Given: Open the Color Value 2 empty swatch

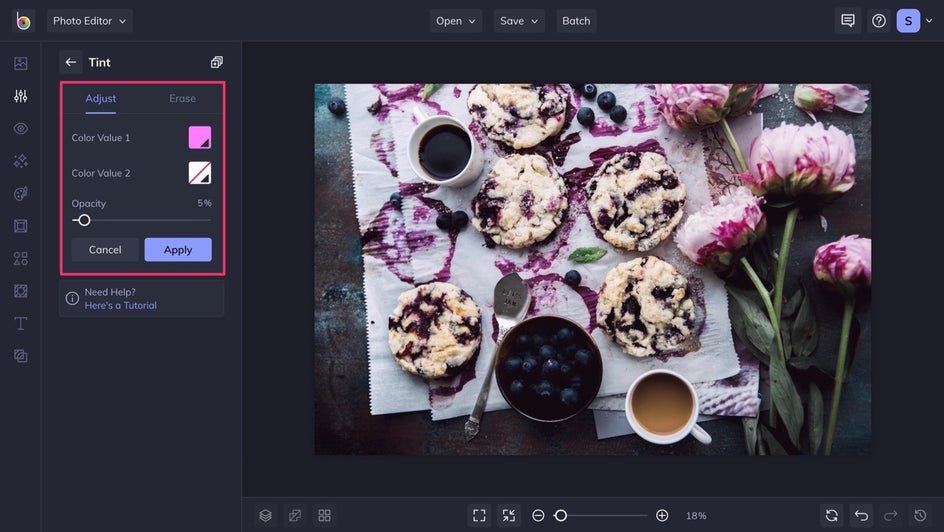Looking at the screenshot, I should pos(200,173).
